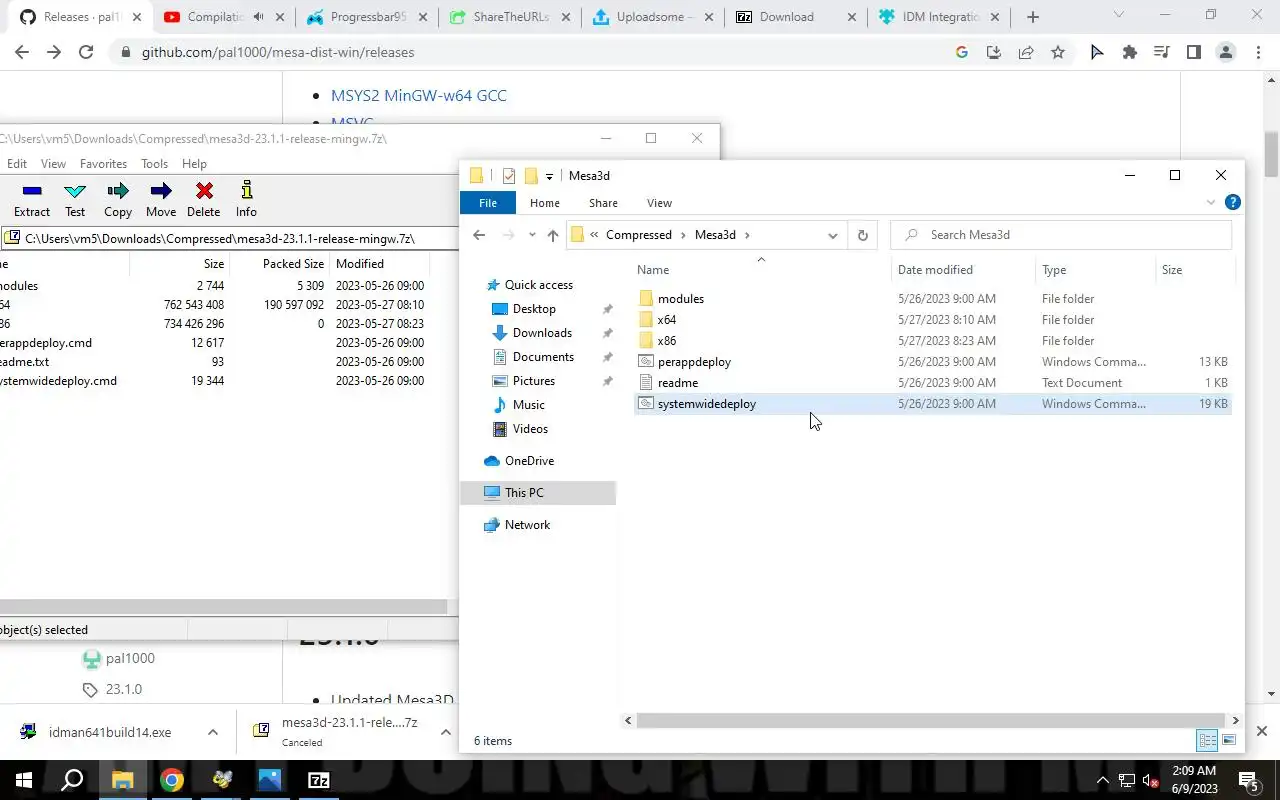
Task: Open notification center in taskbar
Action: [x=1249, y=780]
